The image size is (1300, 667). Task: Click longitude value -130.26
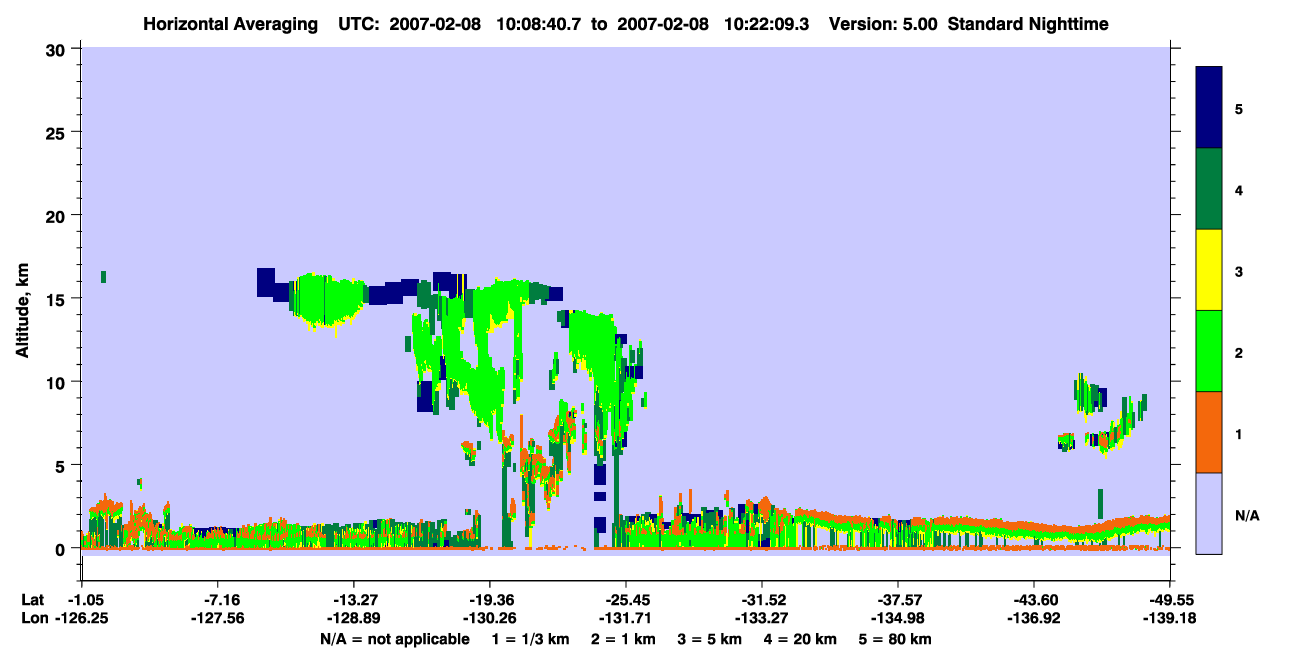point(489,618)
